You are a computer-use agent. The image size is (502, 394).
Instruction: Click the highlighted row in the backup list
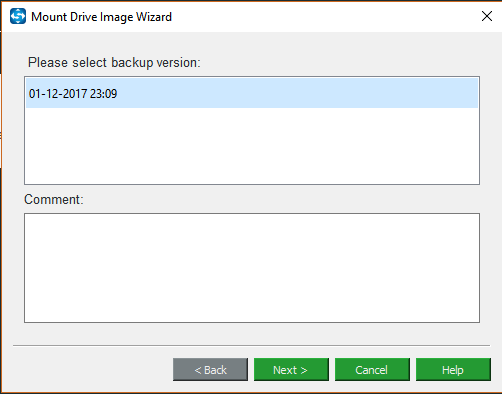pos(252,93)
